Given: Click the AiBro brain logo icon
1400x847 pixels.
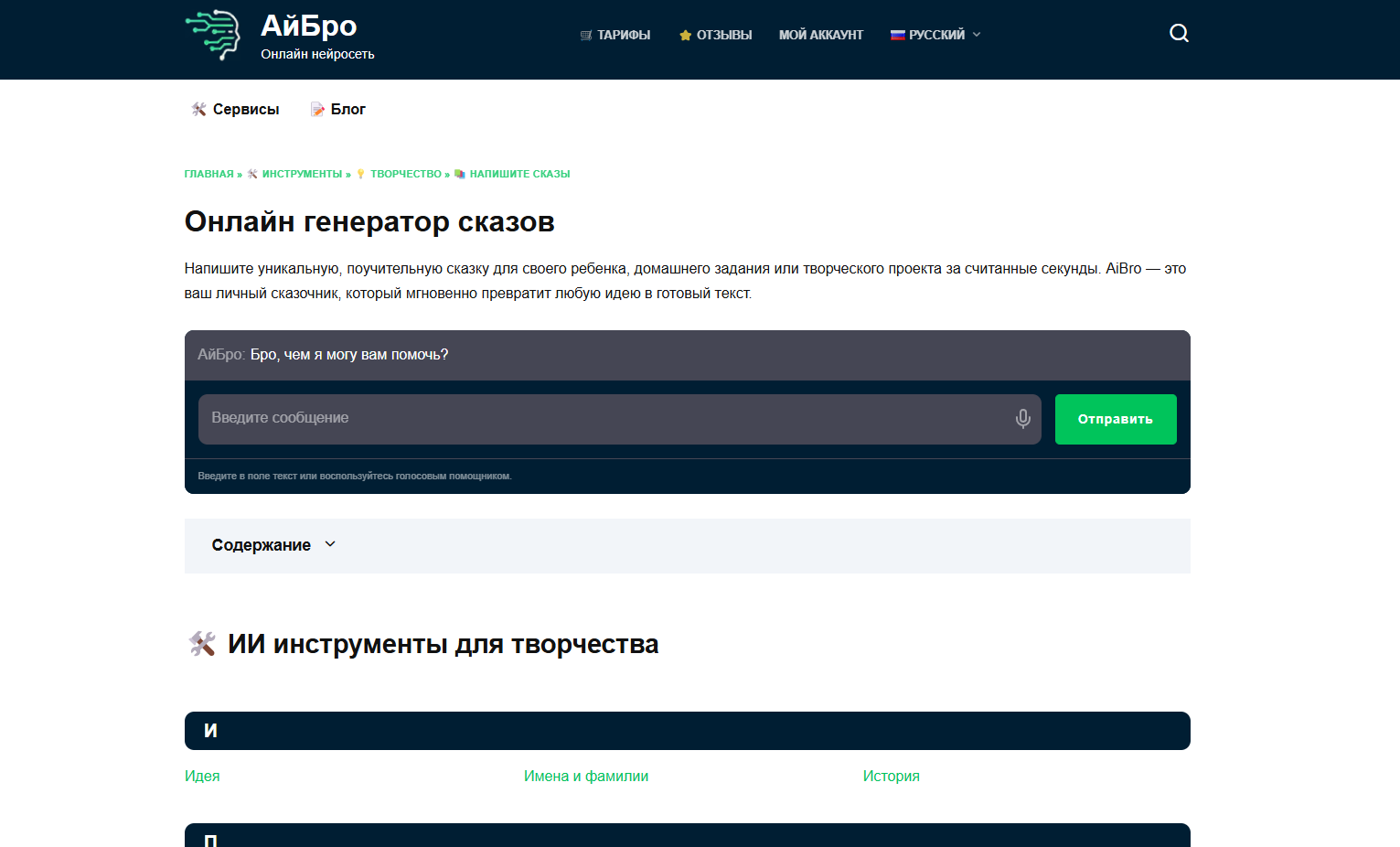Looking at the screenshot, I should tap(213, 35).
